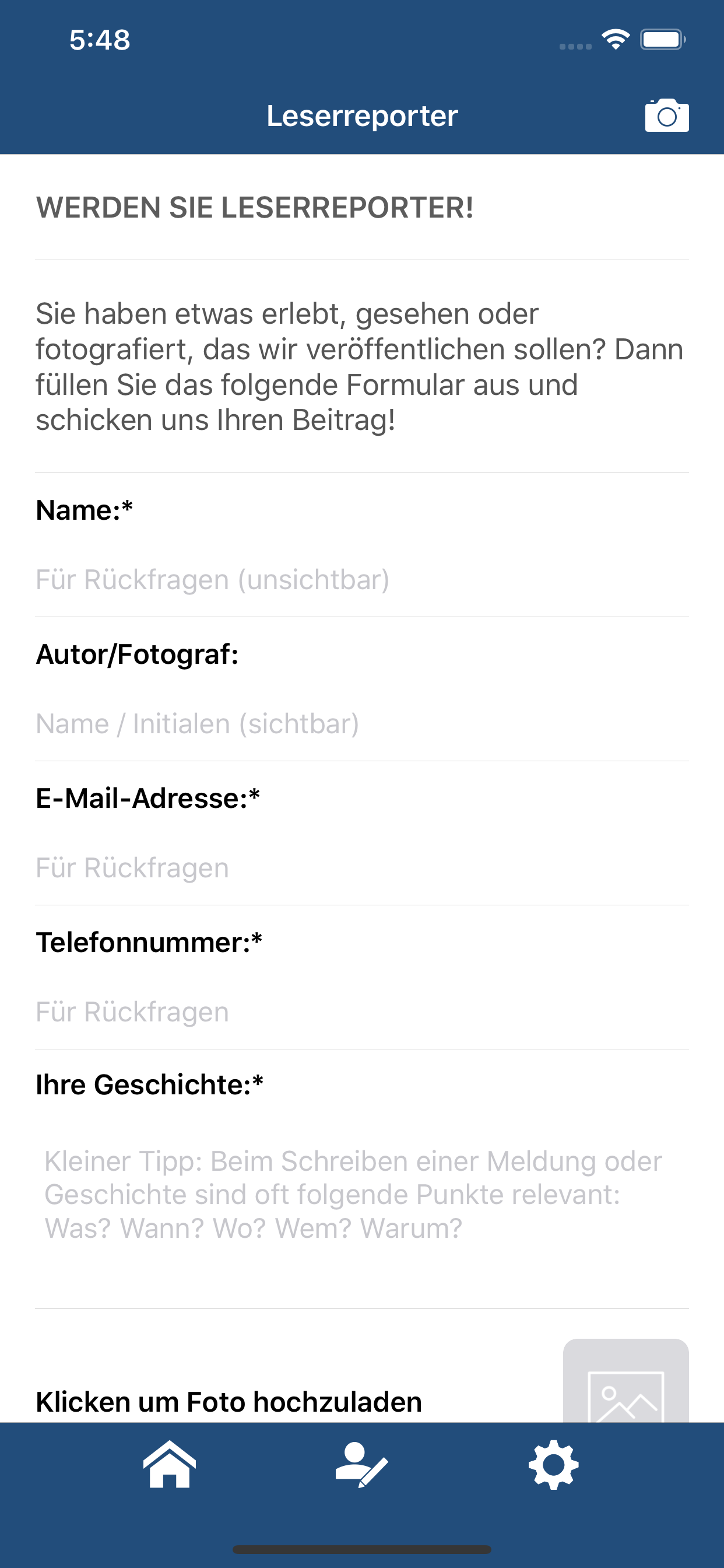Tap the 'WERDEN SIE LESERREPORTER!' heading
724x1568 pixels.
pyautogui.click(x=254, y=208)
